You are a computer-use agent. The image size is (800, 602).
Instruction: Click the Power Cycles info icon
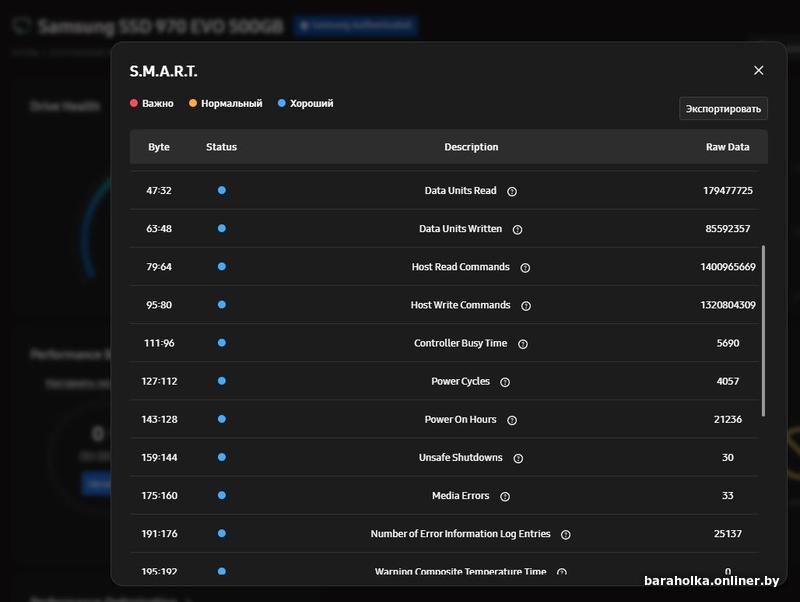click(x=505, y=382)
